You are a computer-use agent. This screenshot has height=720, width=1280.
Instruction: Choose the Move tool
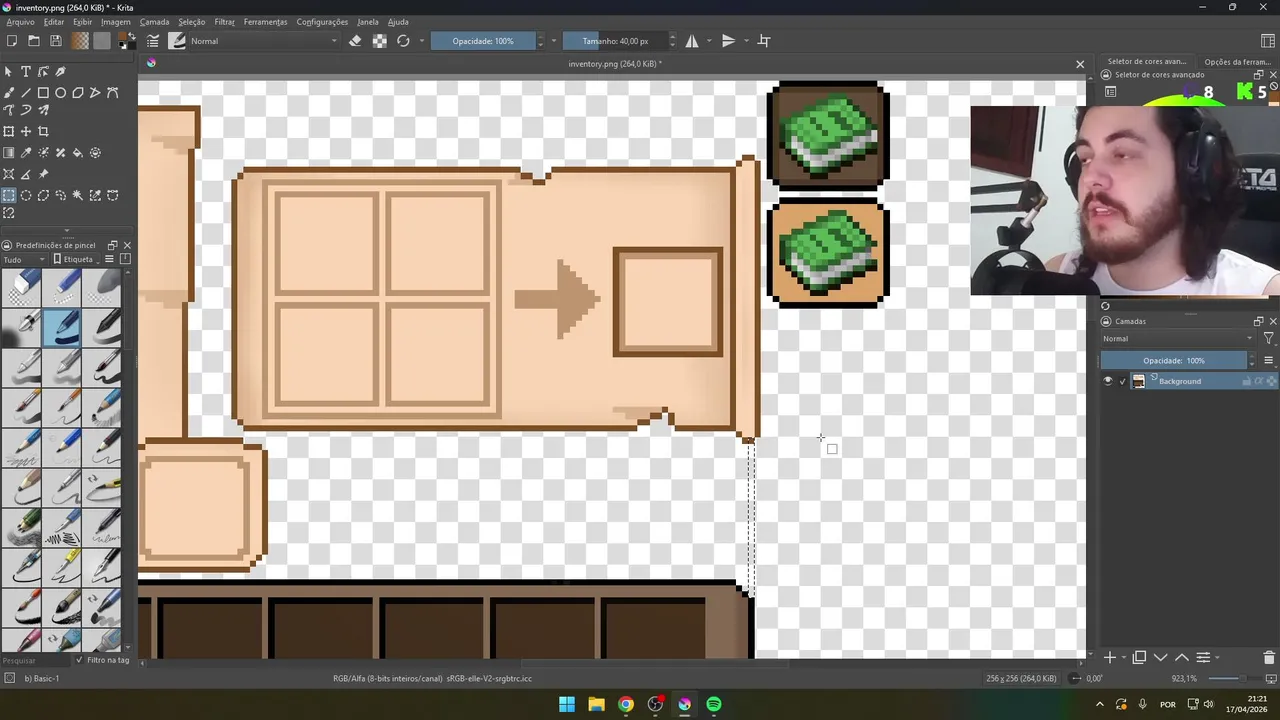click(x=26, y=132)
